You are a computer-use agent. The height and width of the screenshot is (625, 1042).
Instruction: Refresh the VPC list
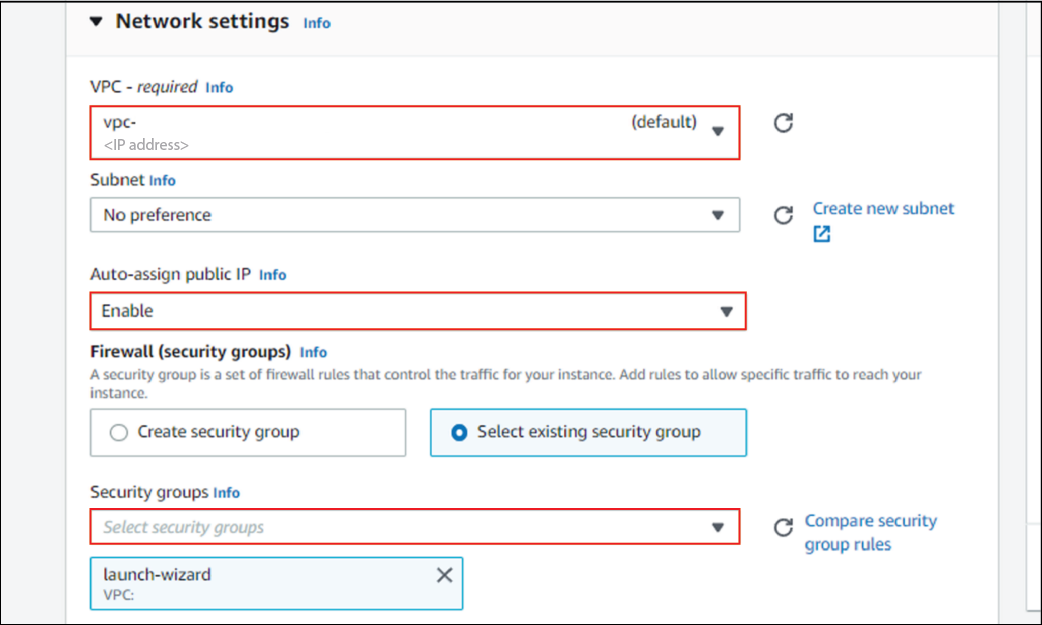click(x=783, y=123)
